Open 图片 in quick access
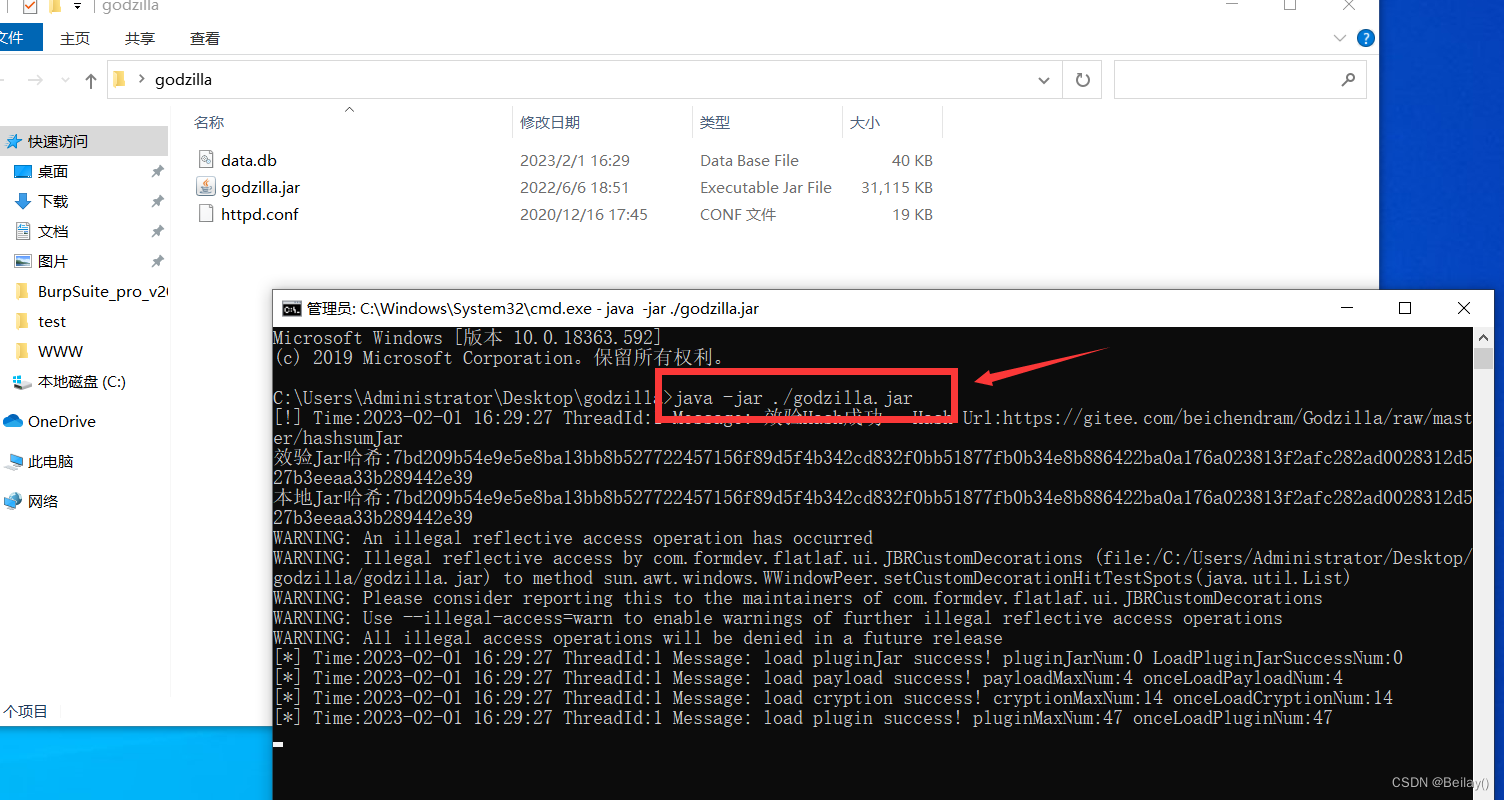Viewport: 1504px width, 800px height. pos(53,262)
